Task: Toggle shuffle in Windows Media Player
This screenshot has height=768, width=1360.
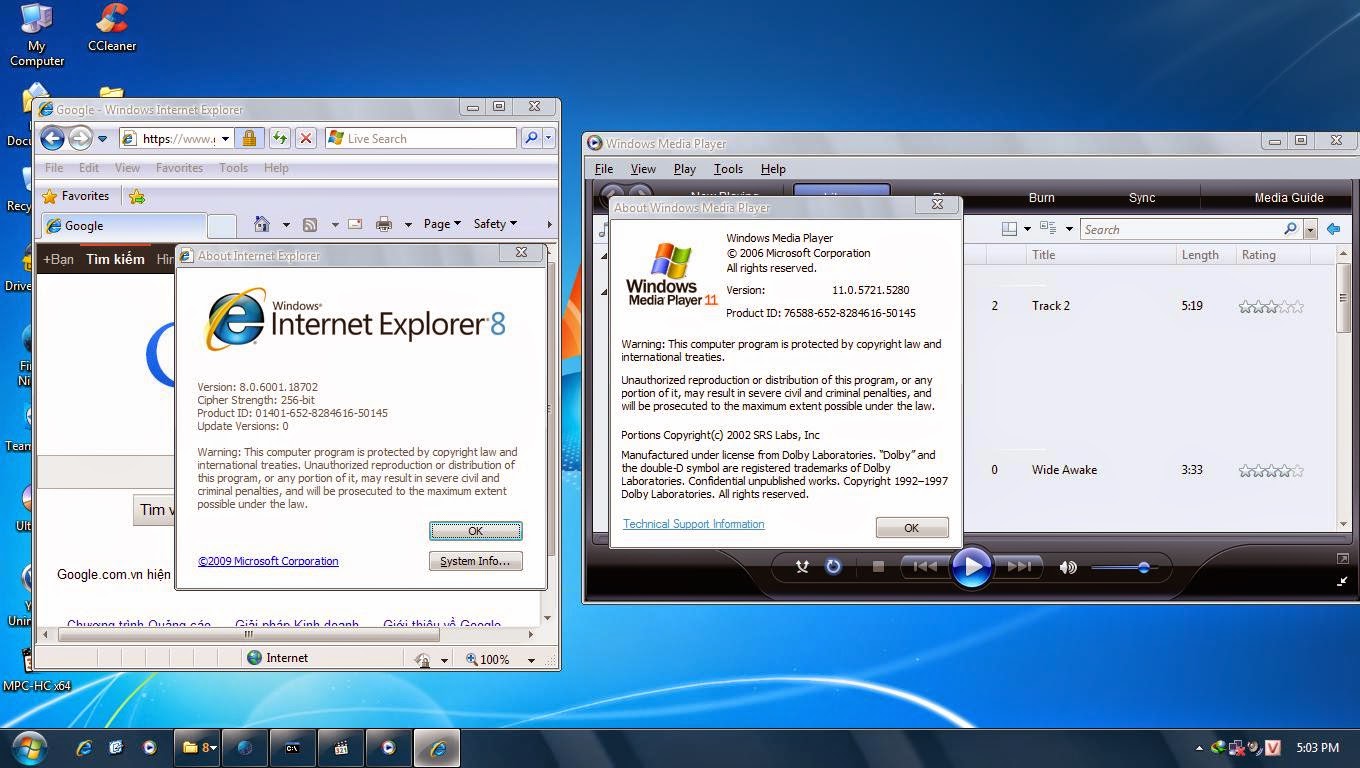Action: pyautogui.click(x=801, y=567)
